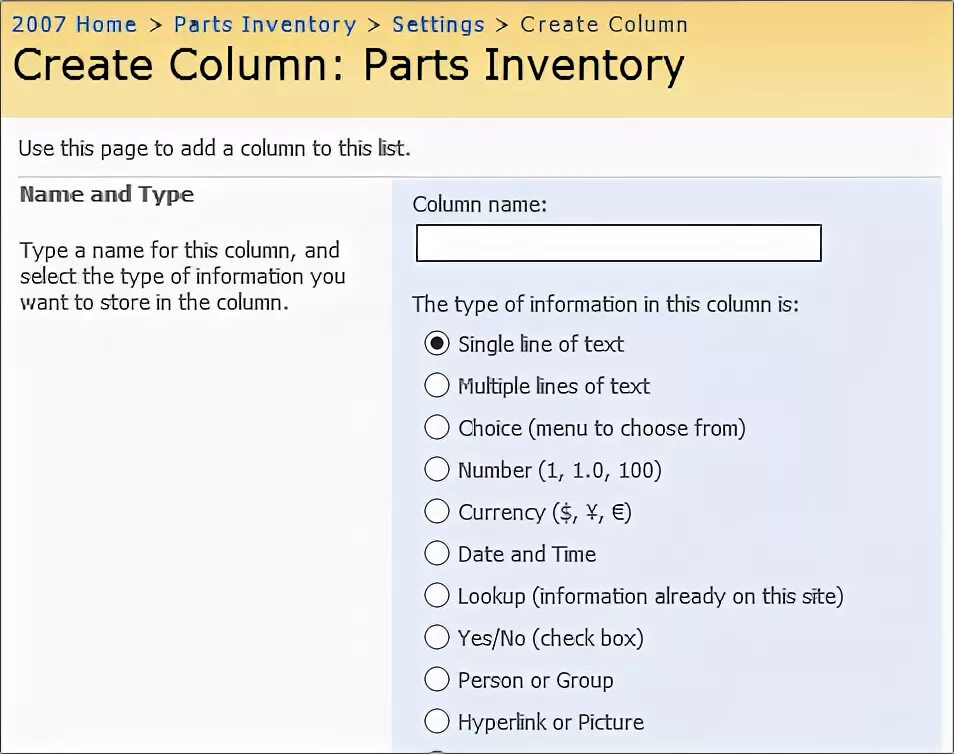Pick the Yes/No (check box) type

click(437, 638)
